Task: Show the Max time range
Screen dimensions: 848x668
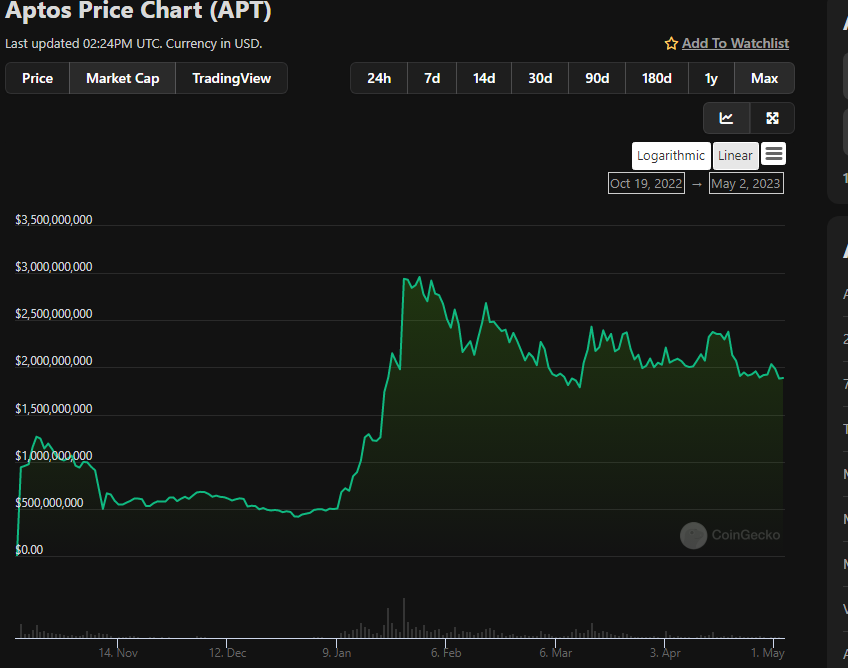Action: (764, 78)
